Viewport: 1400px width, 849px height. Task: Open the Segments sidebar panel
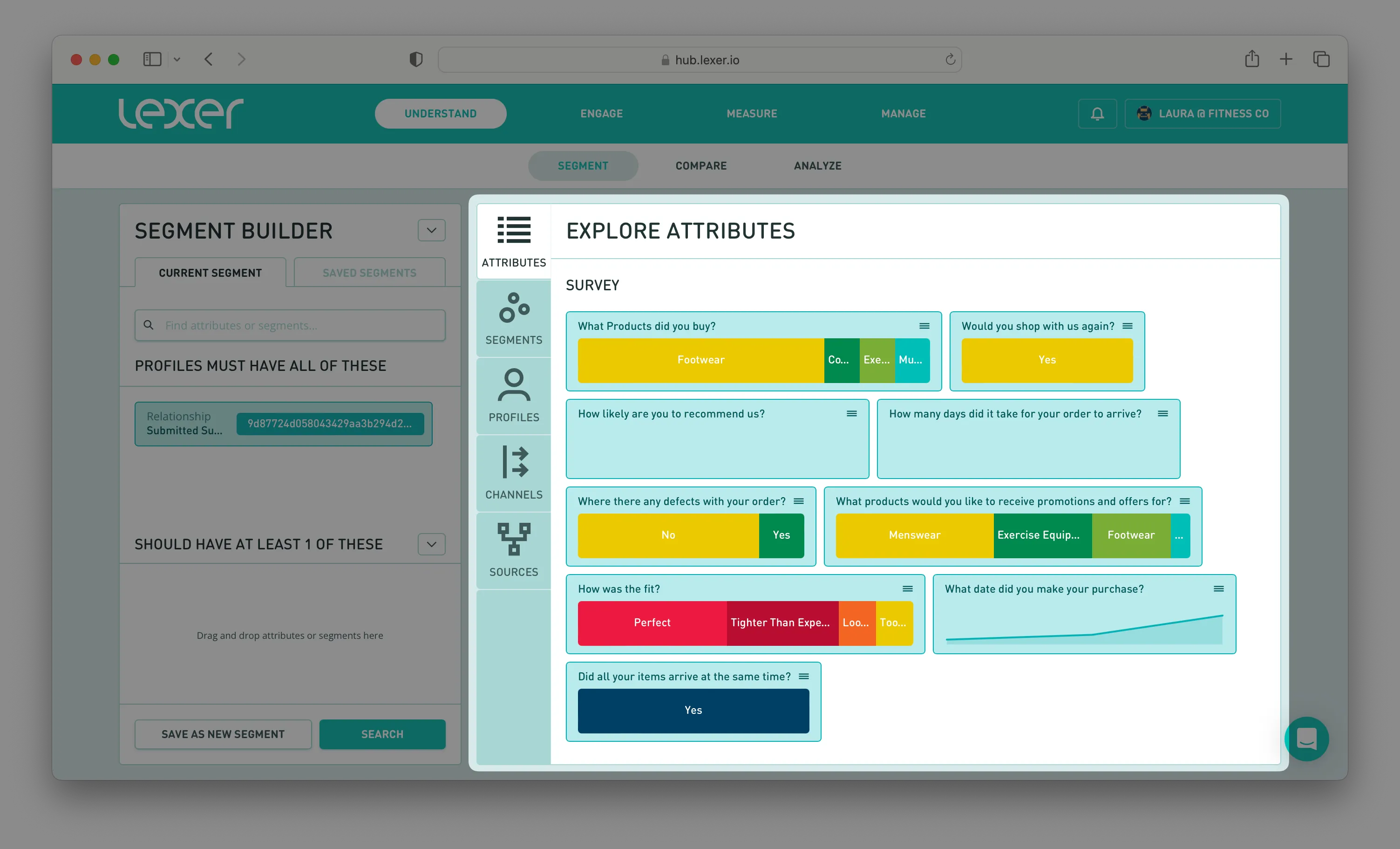point(514,318)
